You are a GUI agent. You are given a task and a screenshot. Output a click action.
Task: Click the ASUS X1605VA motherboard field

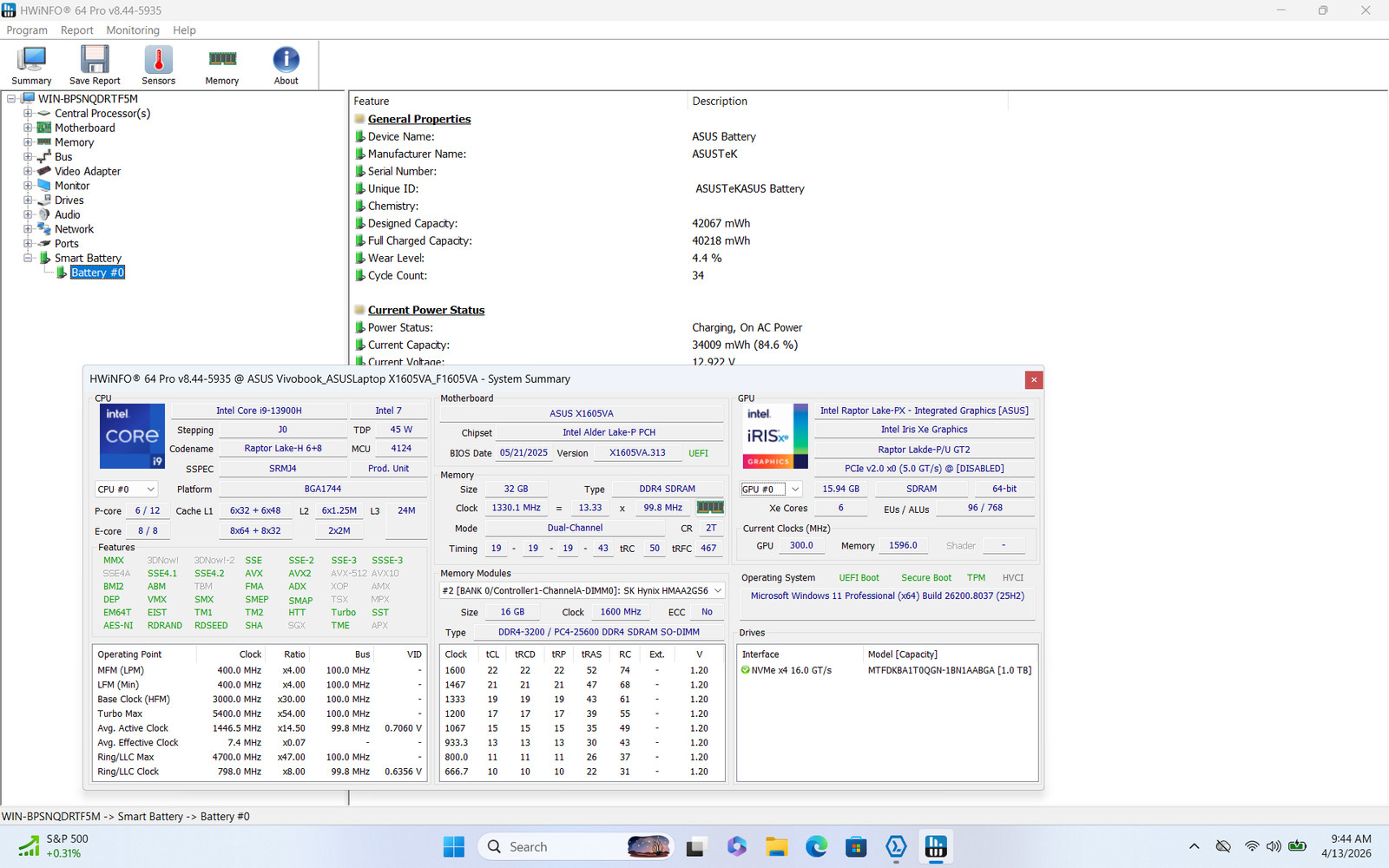tap(582, 413)
